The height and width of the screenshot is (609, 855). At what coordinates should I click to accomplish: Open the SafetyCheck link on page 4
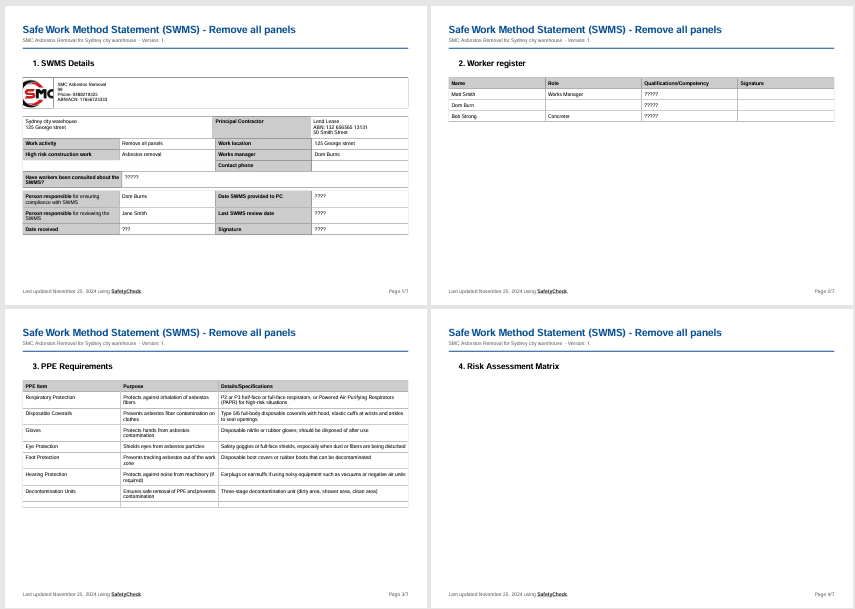tap(551, 594)
